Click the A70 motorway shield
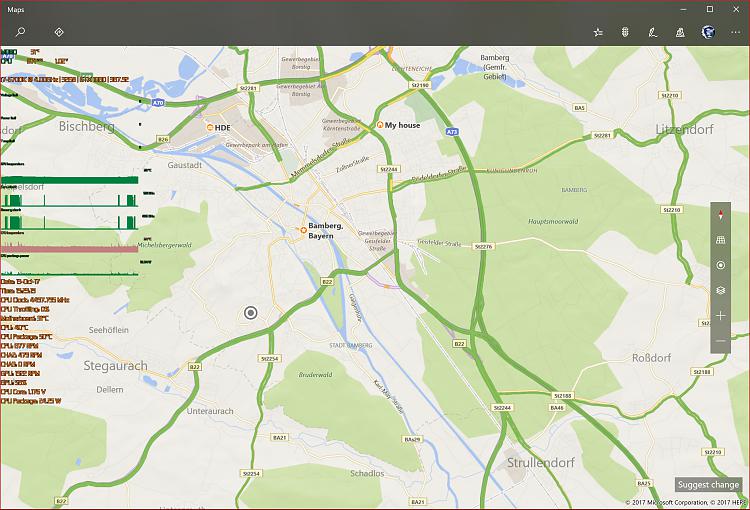 (158, 102)
